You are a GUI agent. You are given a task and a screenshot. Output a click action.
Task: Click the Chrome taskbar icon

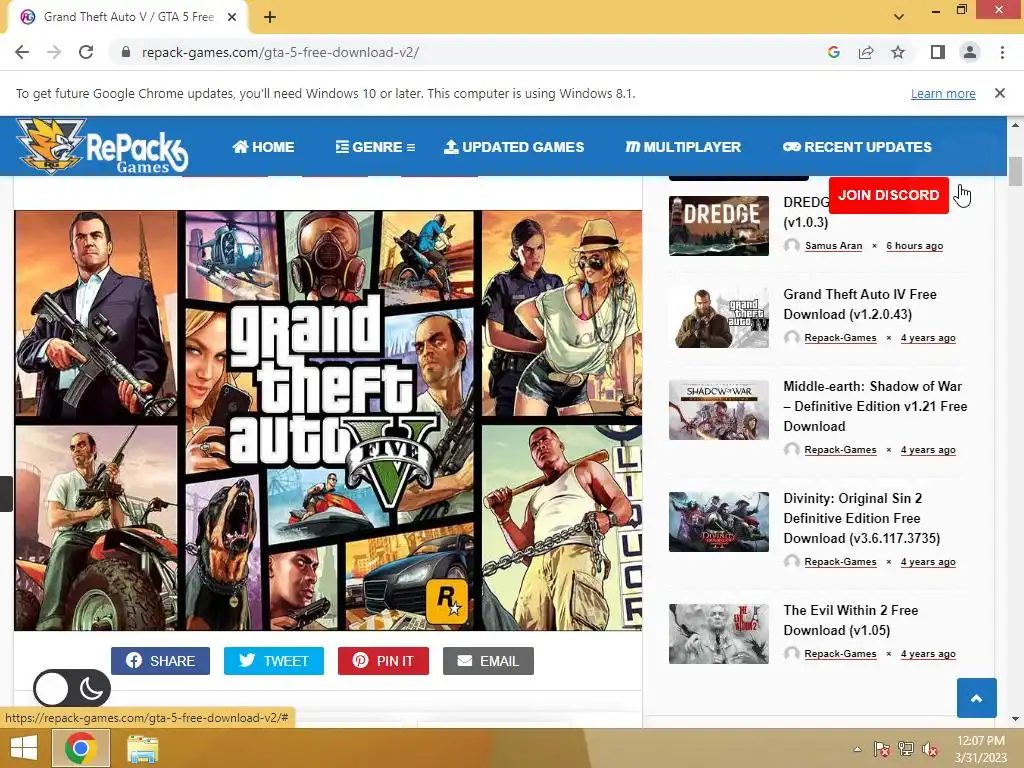(x=80, y=748)
